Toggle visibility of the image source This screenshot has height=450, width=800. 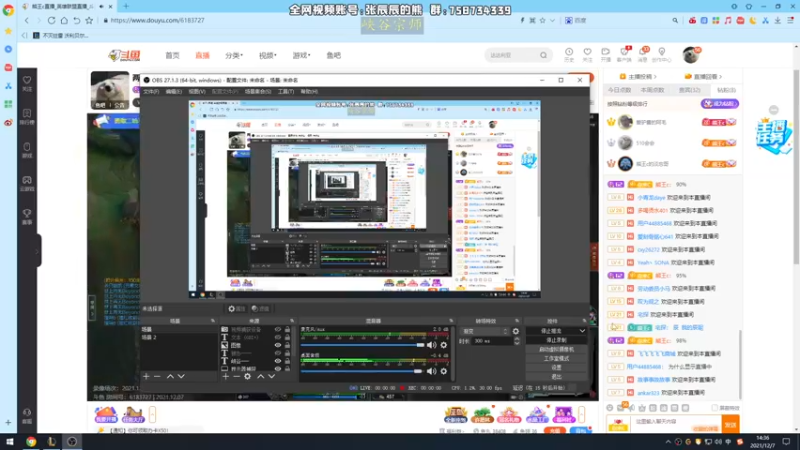(278, 345)
